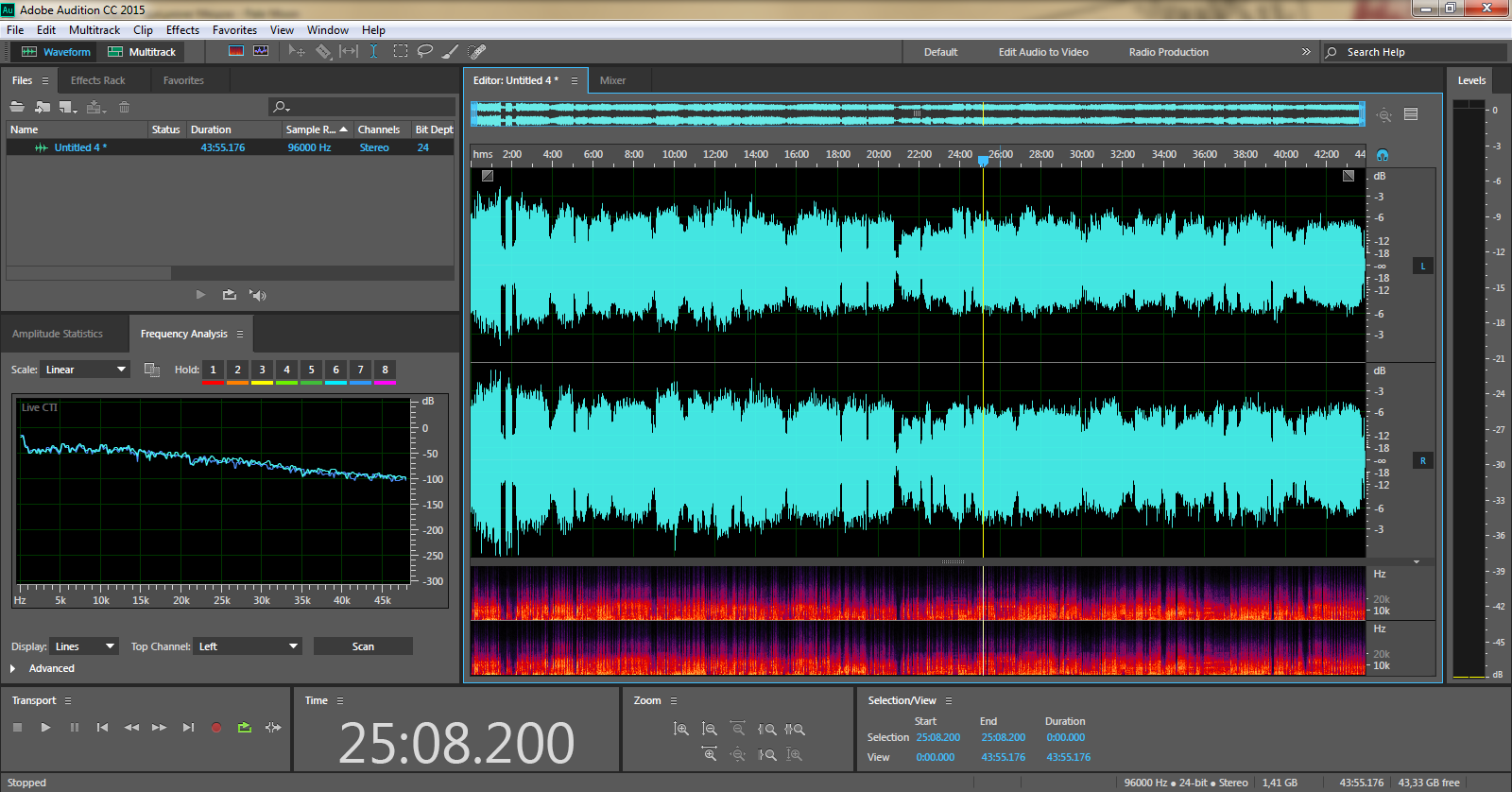Open the Top Channel Left dropdown
The image size is (1512, 792).
tap(248, 646)
